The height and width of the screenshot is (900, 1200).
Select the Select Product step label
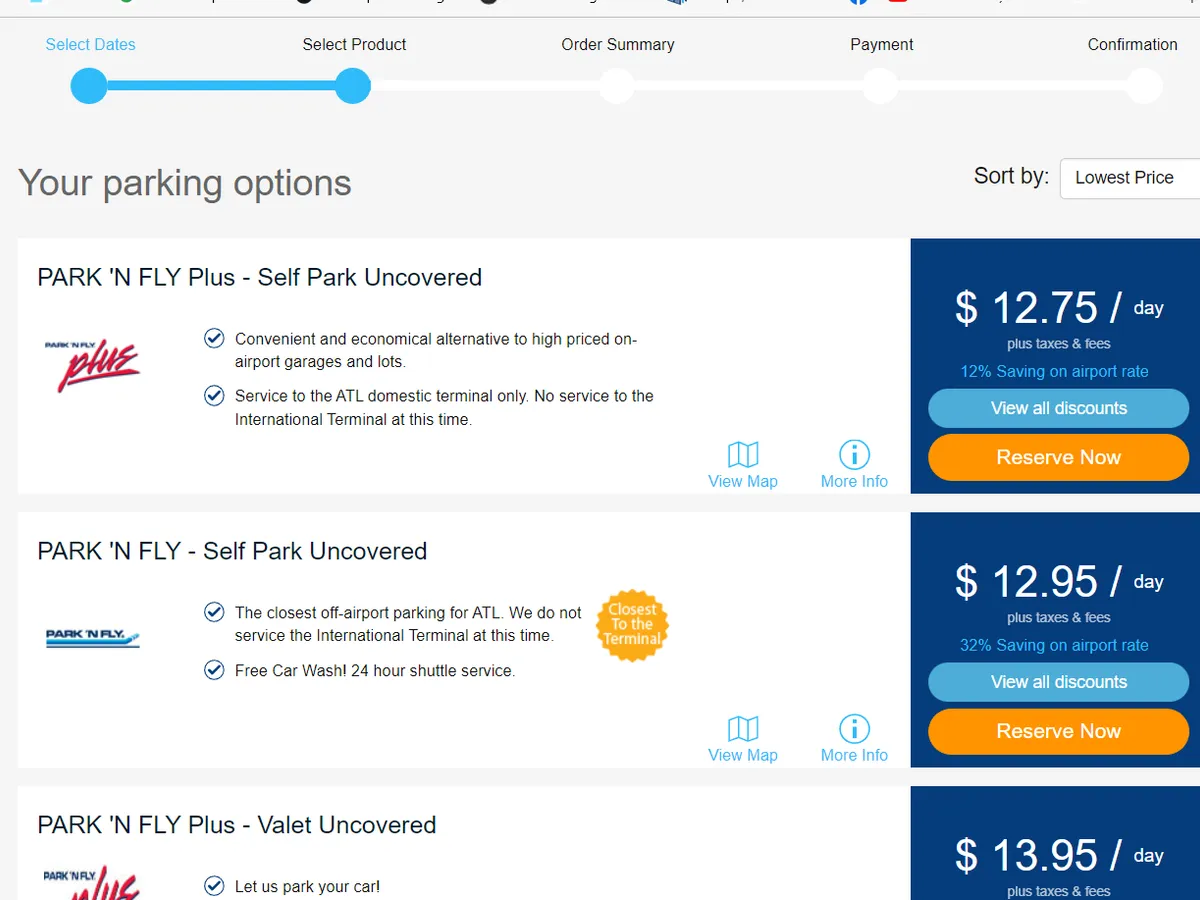[354, 45]
